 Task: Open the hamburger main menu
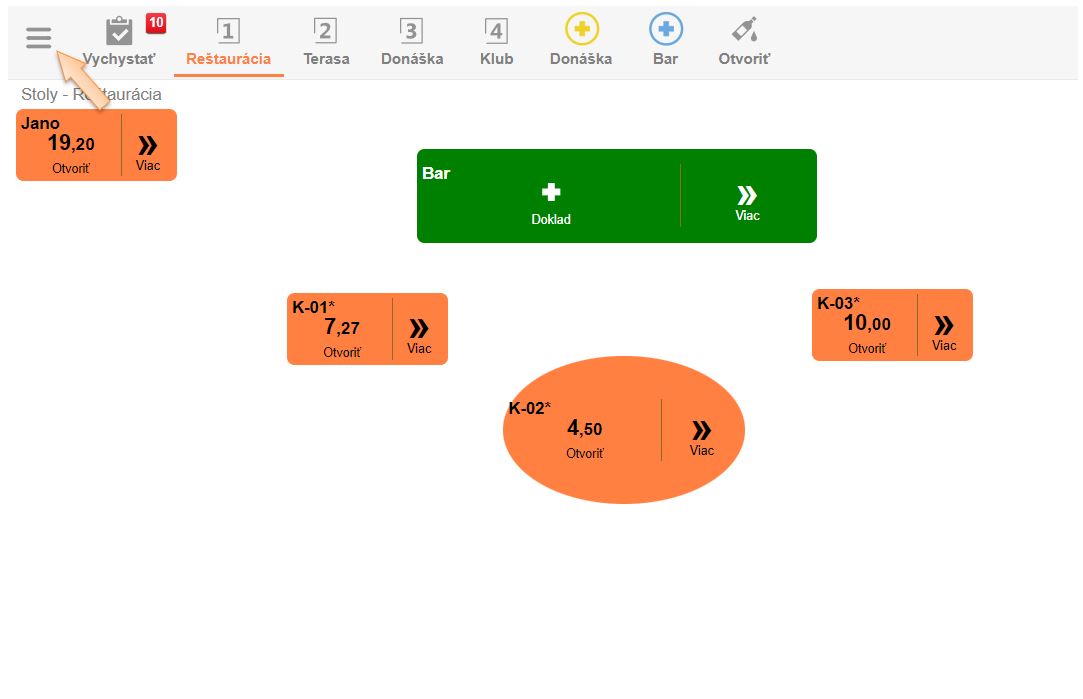[x=38, y=39]
